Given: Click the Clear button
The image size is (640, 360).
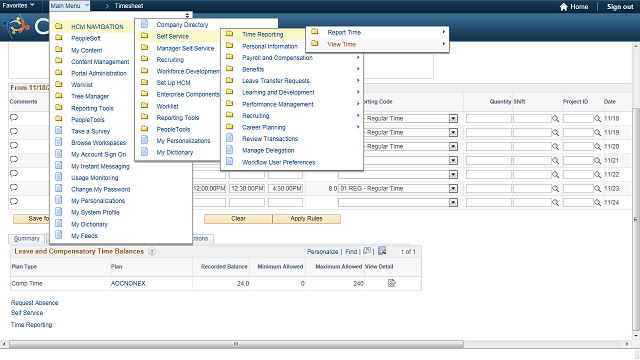Looking at the screenshot, I should [x=238, y=219].
